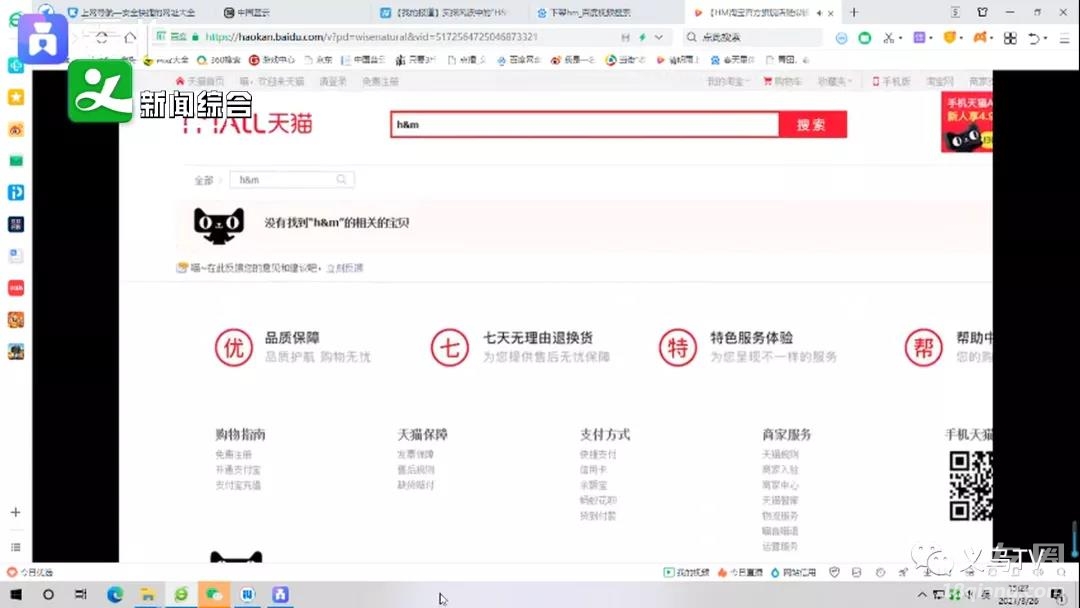The image size is (1080, 608).
Task: Click the red 搜索 search button
Action: coord(811,125)
